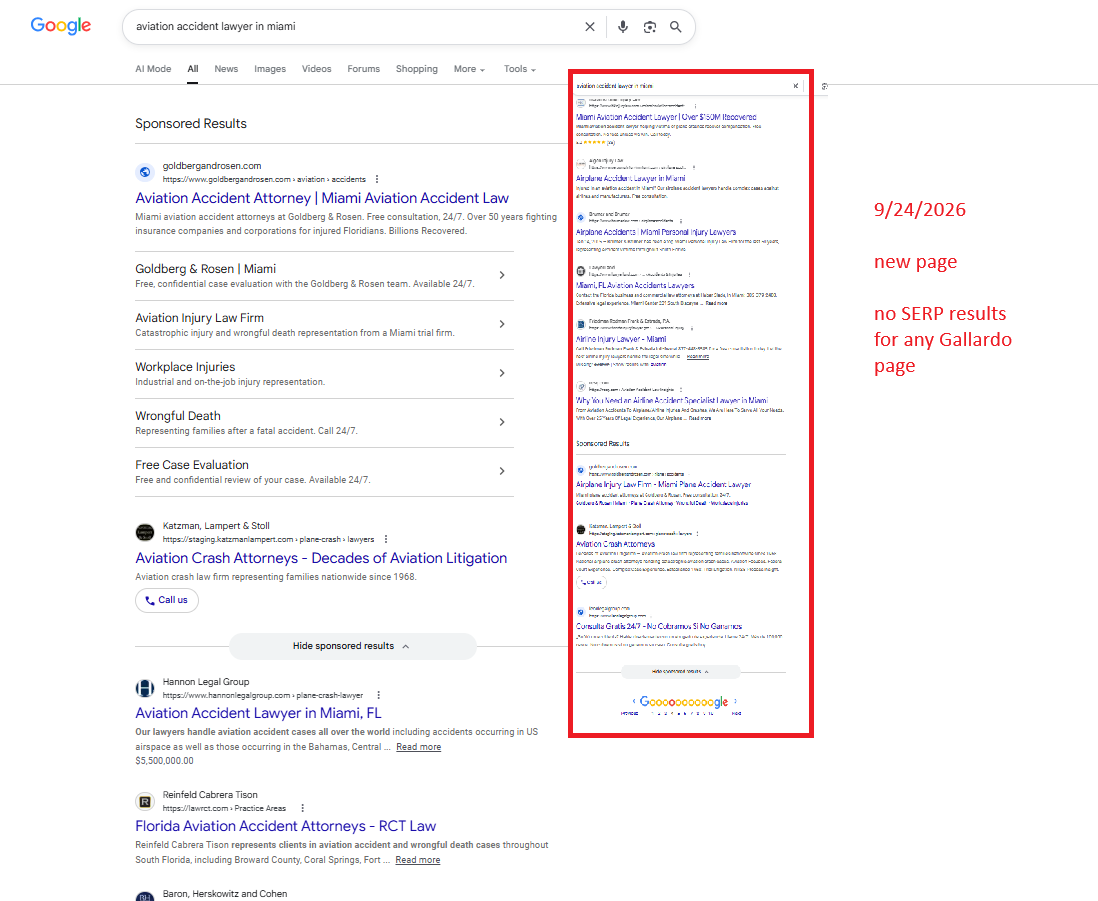Expand chevron for Aviation Injury Law Firm
The height and width of the screenshot is (901, 1098).
coord(501,324)
